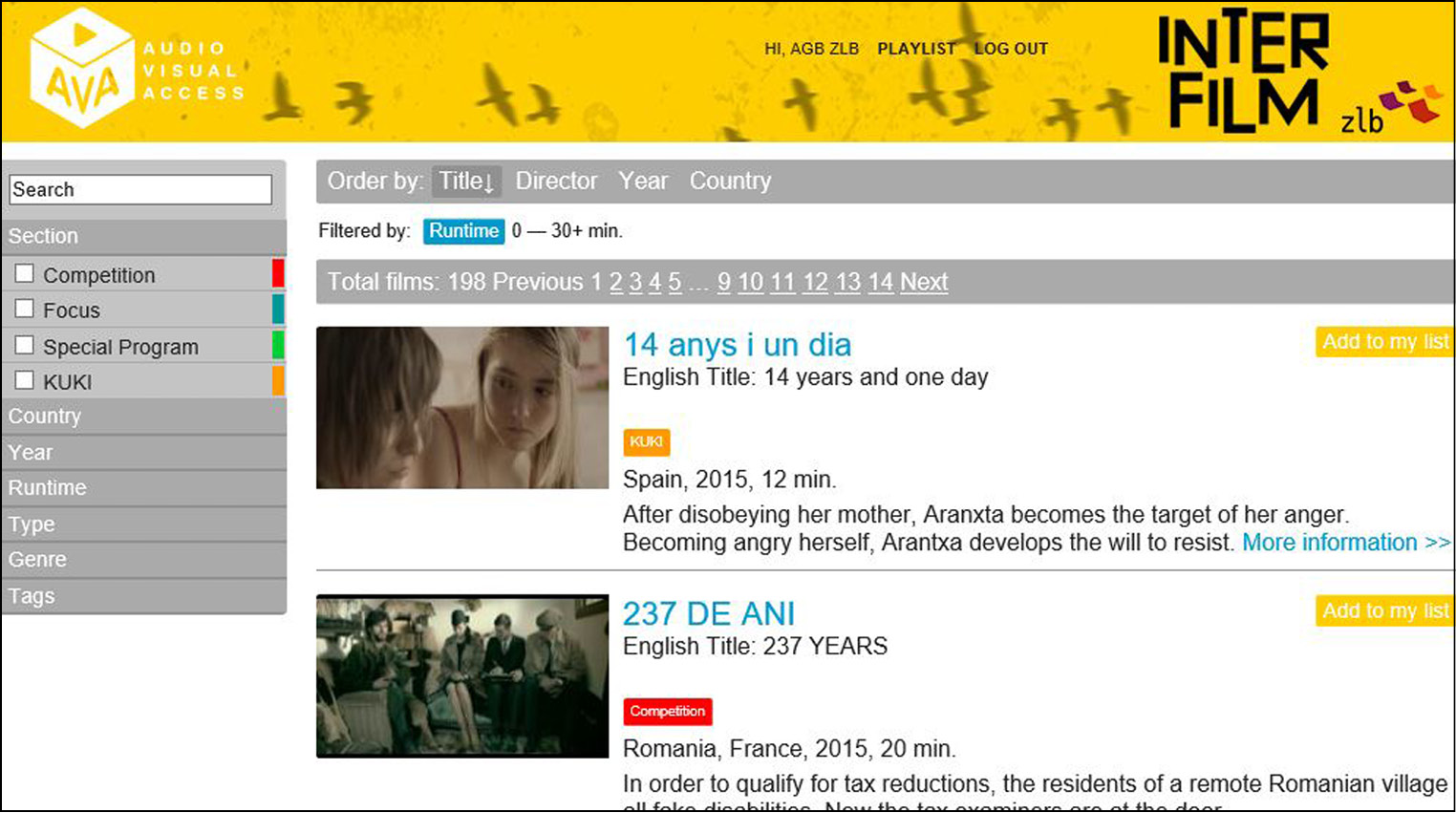Click the red Competition color swatch

pyautogui.click(x=278, y=273)
